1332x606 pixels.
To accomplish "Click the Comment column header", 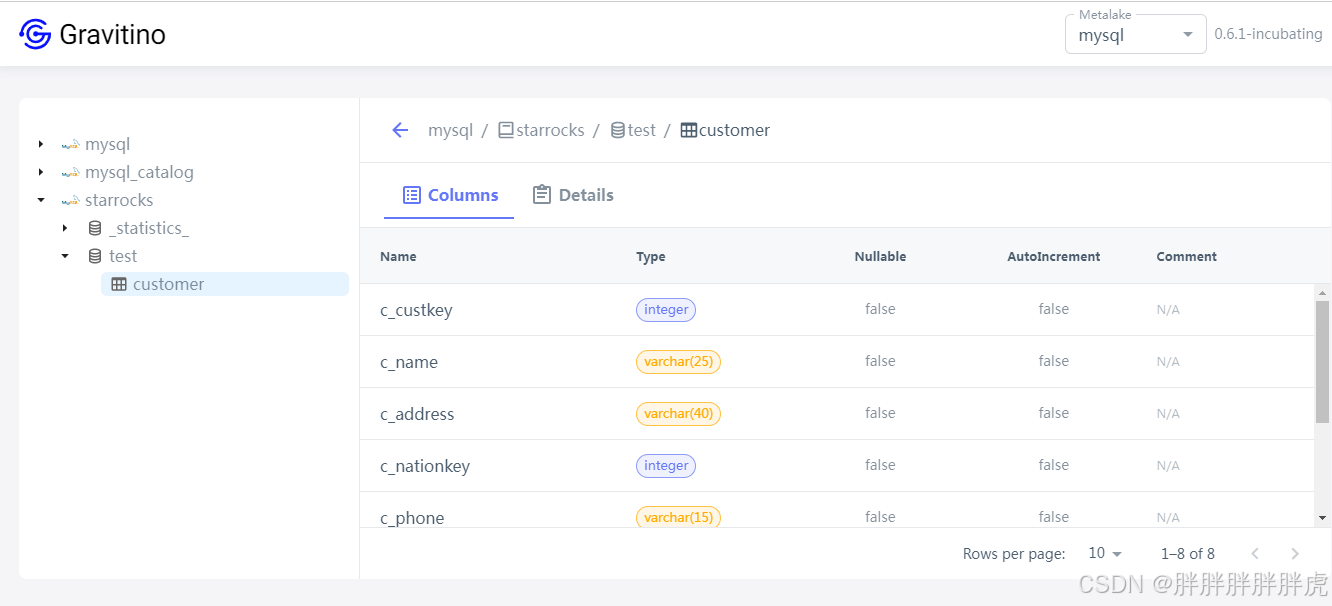I will pos(1187,256).
